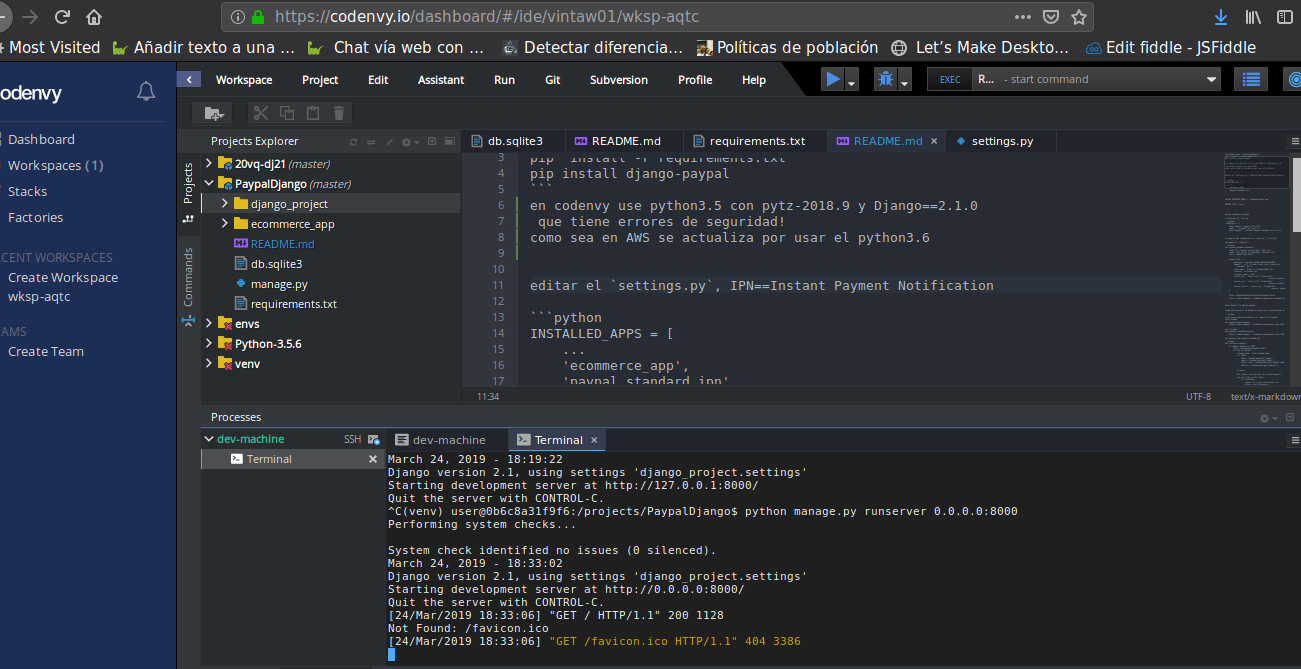Click the Paste clipboard icon
The width and height of the screenshot is (1301, 669).
point(313,114)
